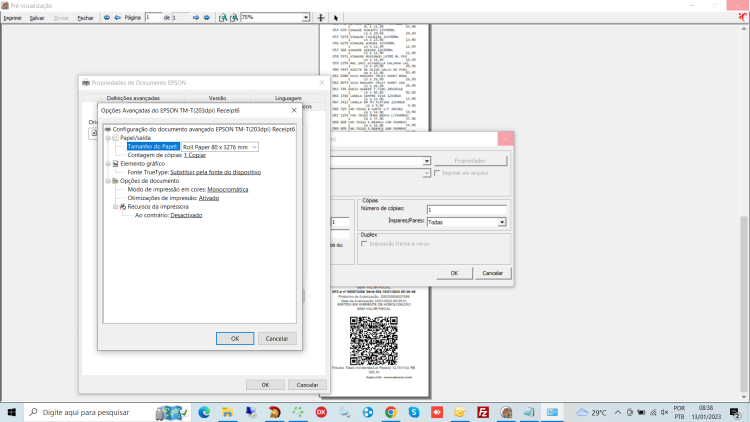The width and height of the screenshot is (750, 422).
Task: Go to previous page in preview toolbar
Action: tap(117, 18)
